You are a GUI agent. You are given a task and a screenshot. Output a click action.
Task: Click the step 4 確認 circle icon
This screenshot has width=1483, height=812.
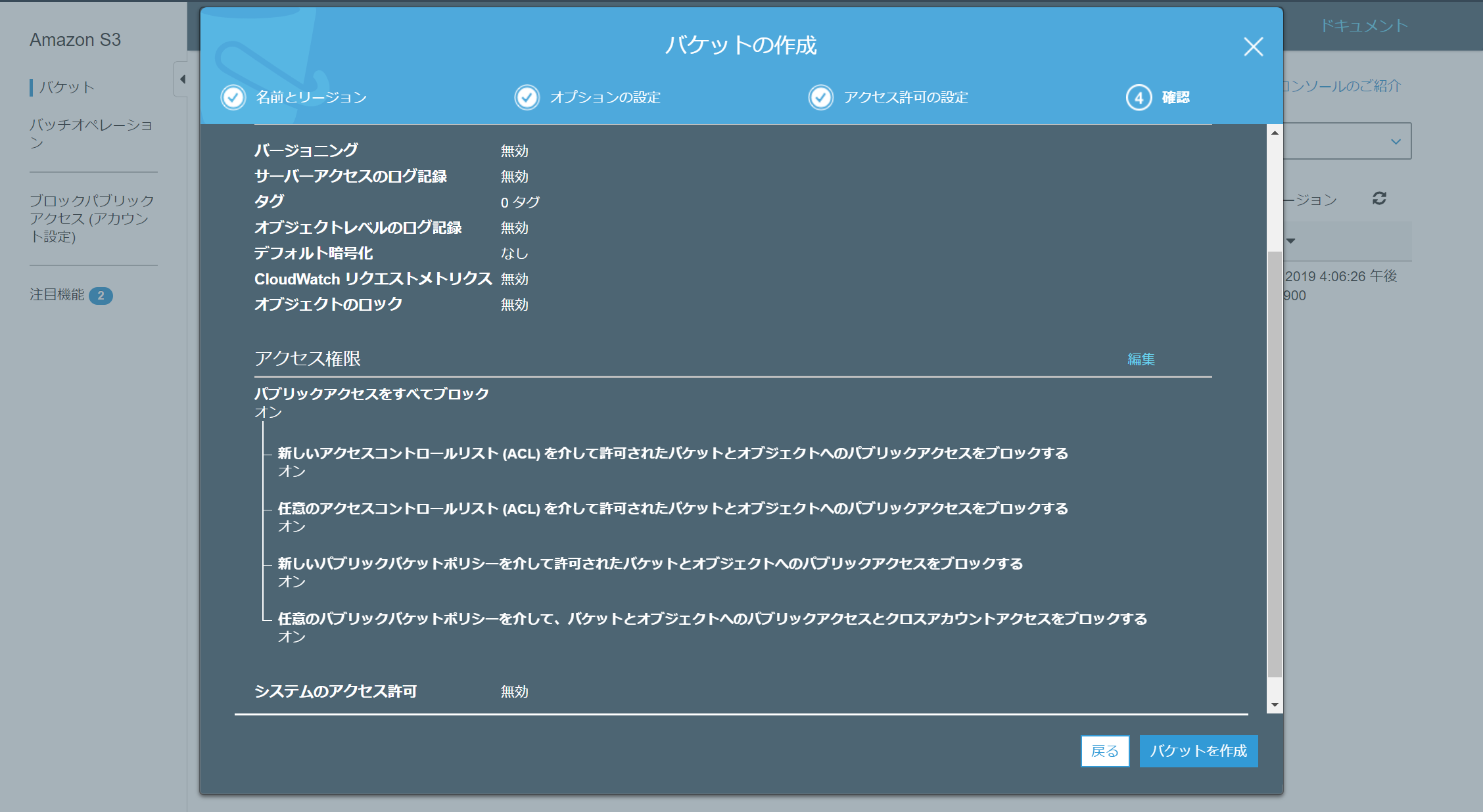(1139, 98)
